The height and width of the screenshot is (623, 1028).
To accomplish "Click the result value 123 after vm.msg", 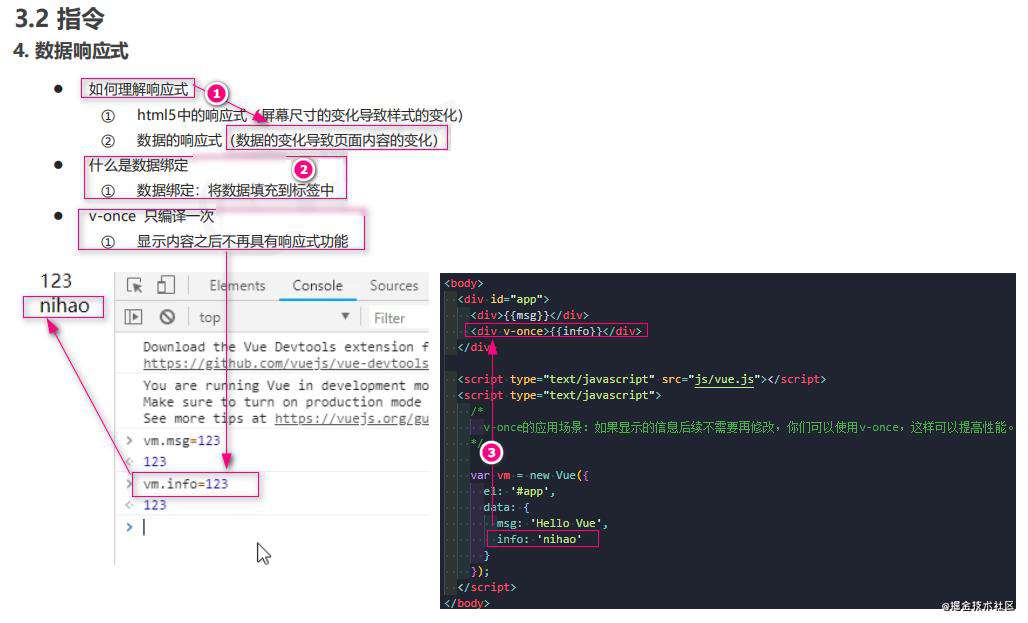I will (x=155, y=462).
